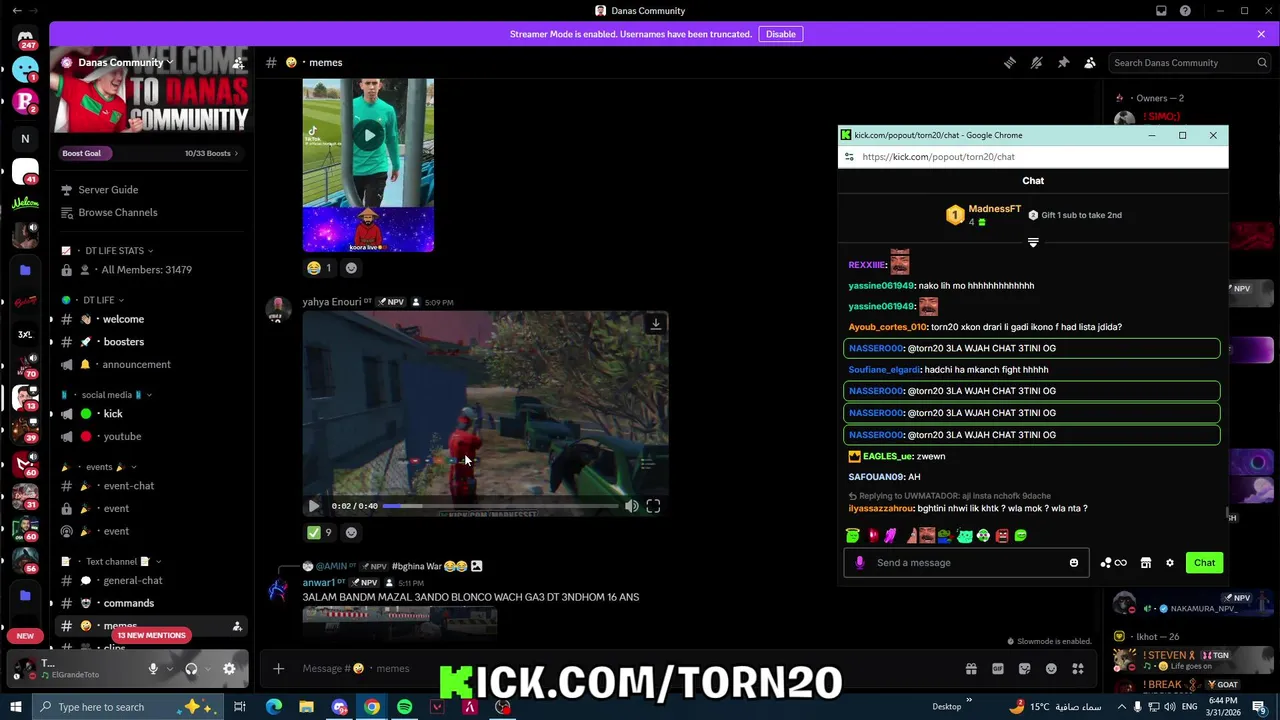Click Kick chat Send a message field
The image size is (1280, 720).
[x=965, y=563]
